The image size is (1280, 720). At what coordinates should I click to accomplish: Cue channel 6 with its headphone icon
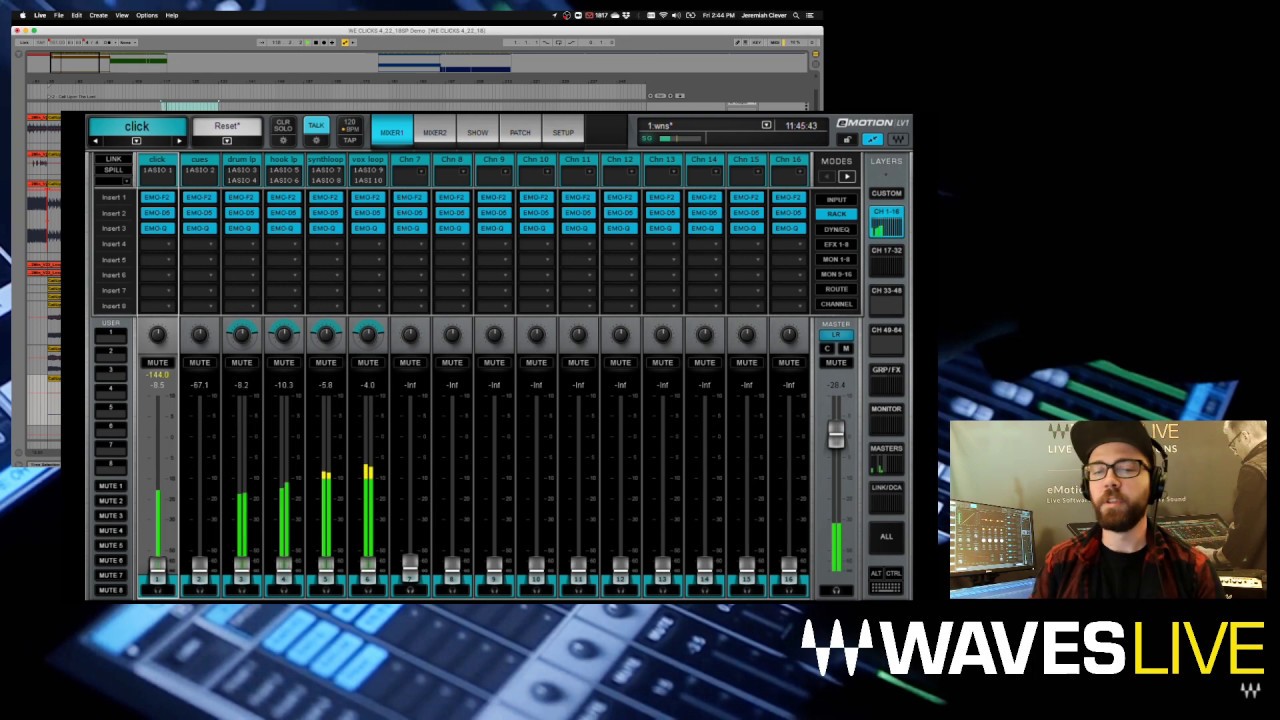[x=368, y=591]
